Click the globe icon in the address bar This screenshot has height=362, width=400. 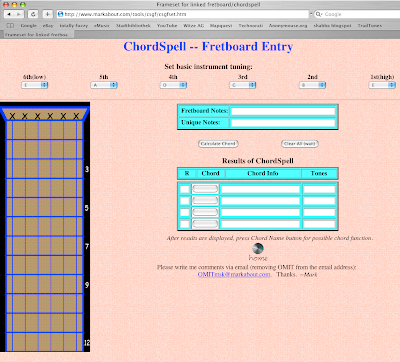(x=60, y=14)
